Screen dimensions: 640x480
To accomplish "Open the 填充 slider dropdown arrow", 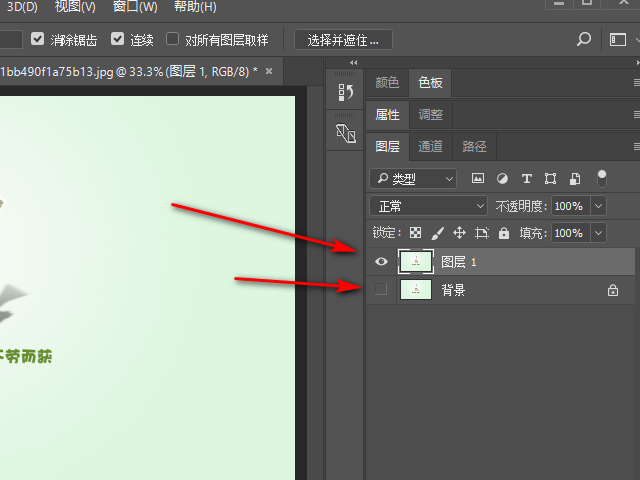I will [598, 233].
